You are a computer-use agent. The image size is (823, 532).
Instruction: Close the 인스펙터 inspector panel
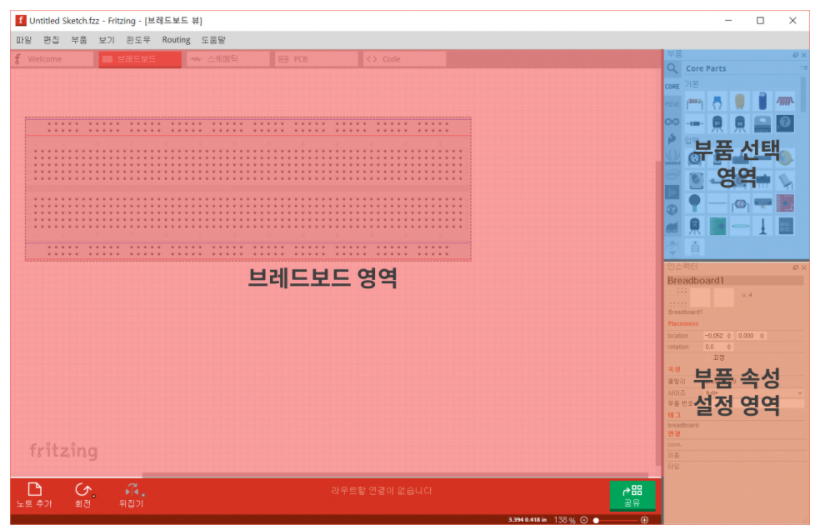click(x=804, y=268)
